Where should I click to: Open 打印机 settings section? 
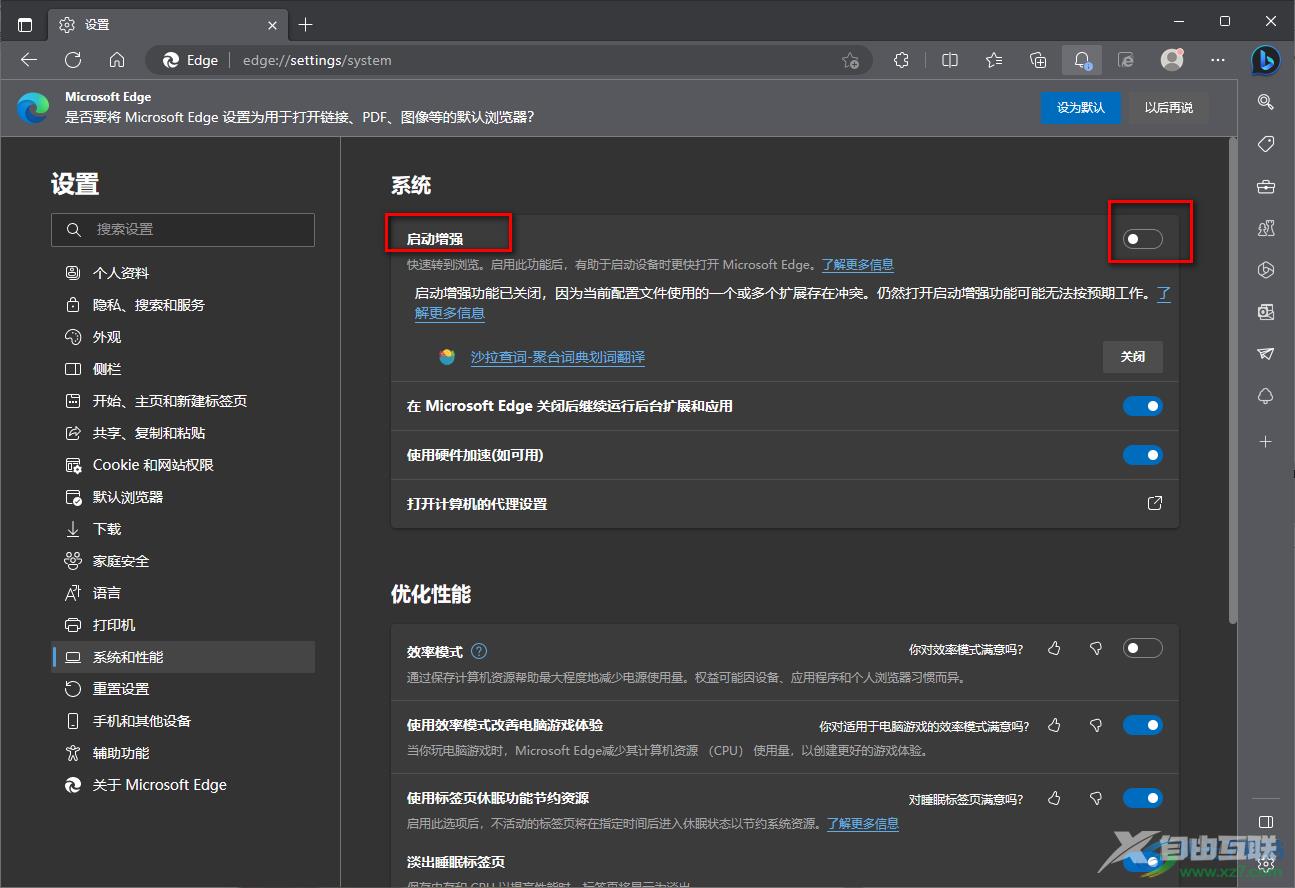click(x=183, y=625)
